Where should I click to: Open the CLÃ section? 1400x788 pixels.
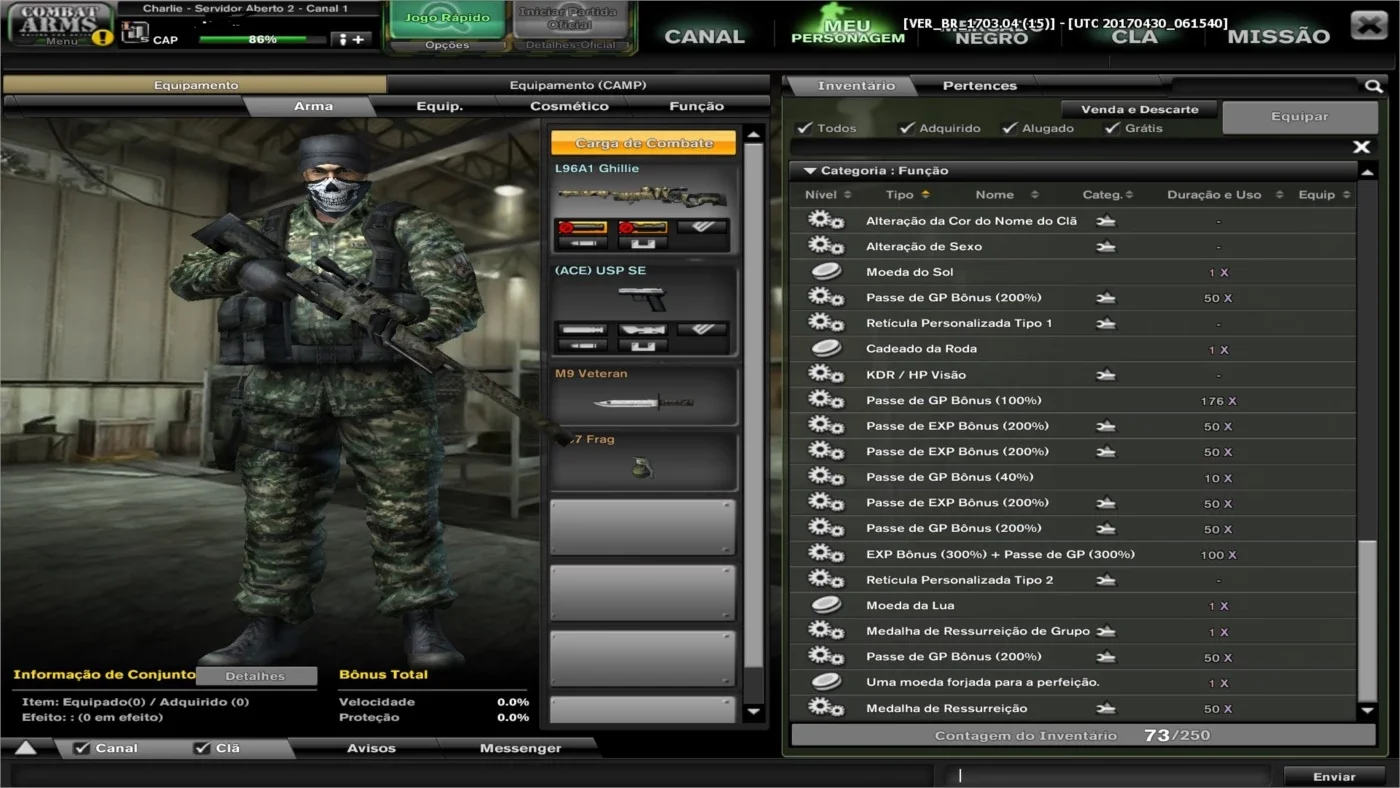pyautogui.click(x=1135, y=36)
